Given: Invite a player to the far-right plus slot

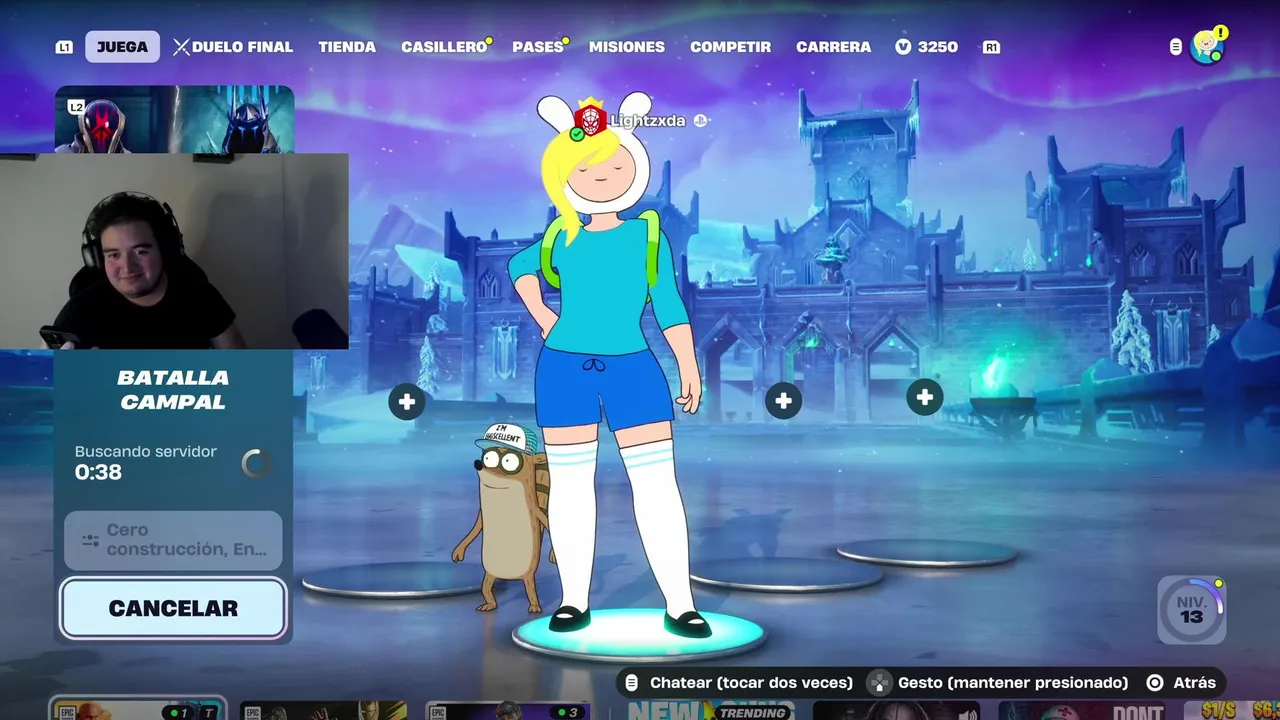Looking at the screenshot, I should [x=924, y=397].
